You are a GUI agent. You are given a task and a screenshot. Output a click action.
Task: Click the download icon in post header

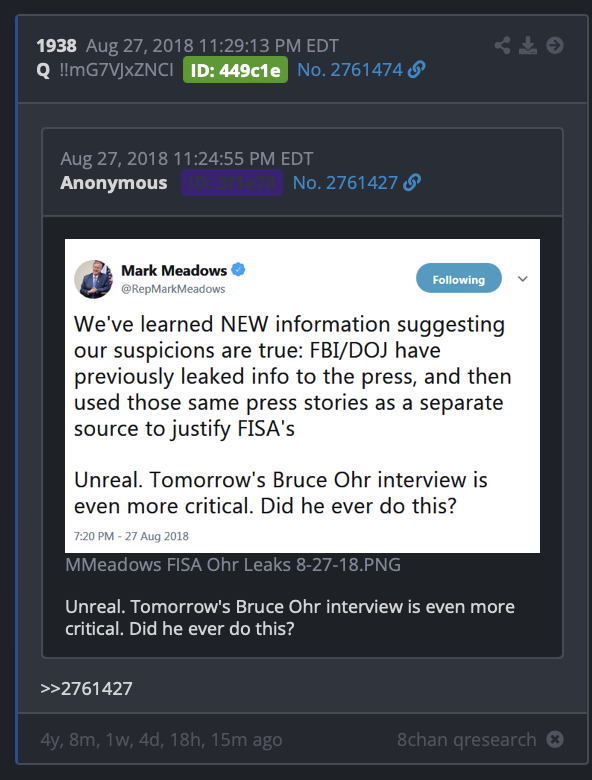point(528,45)
